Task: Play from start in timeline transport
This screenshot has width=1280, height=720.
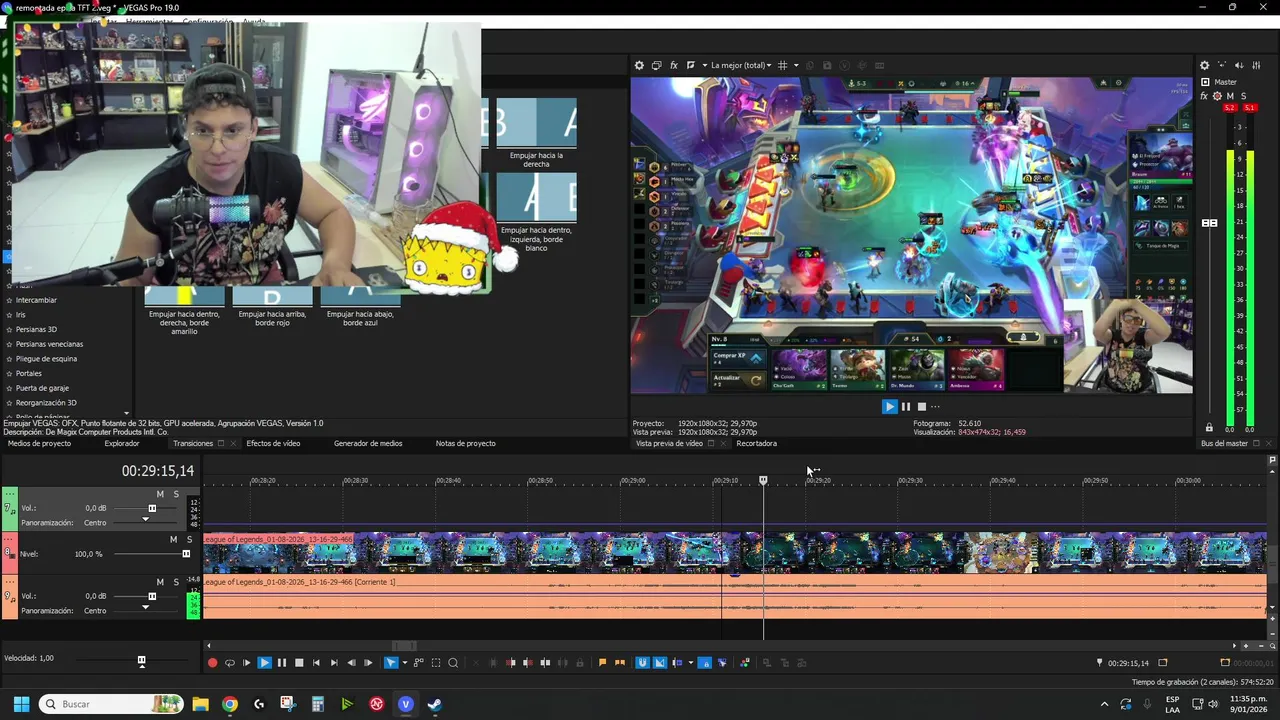Action: pos(246,662)
